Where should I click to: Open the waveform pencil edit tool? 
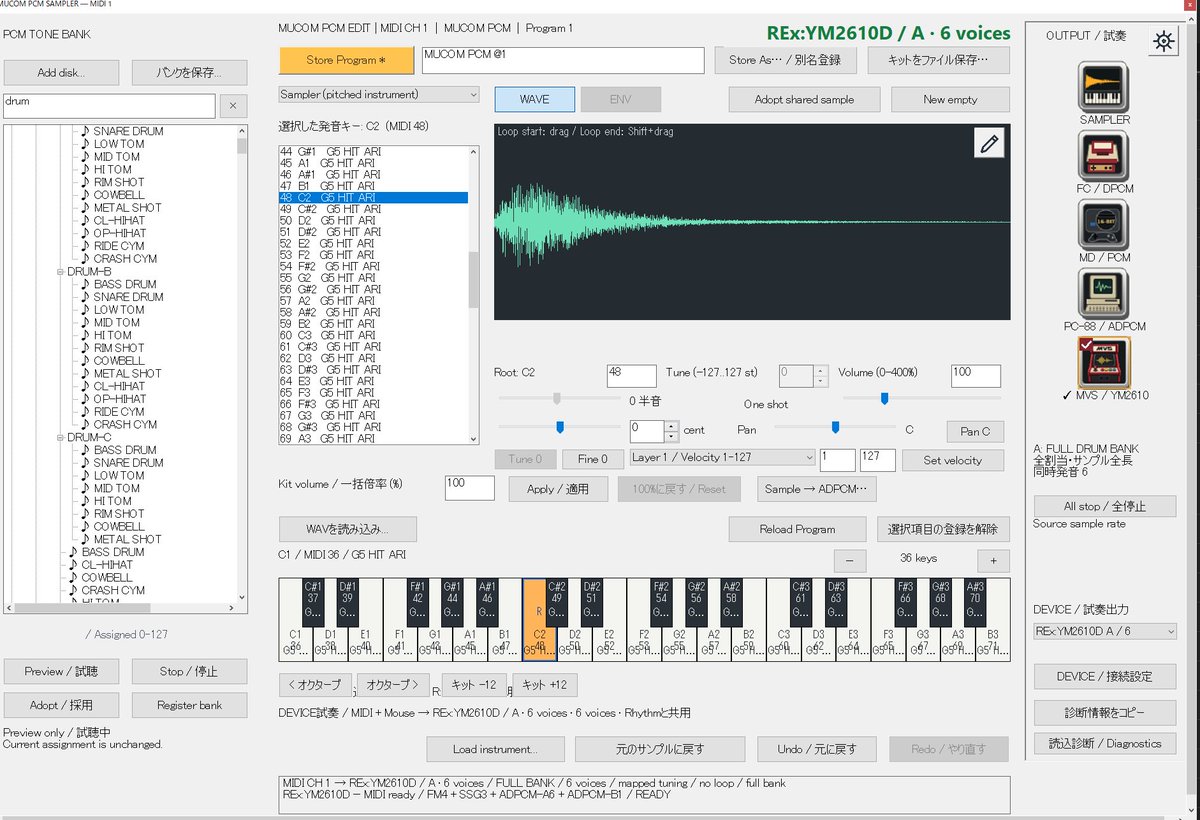(x=989, y=144)
